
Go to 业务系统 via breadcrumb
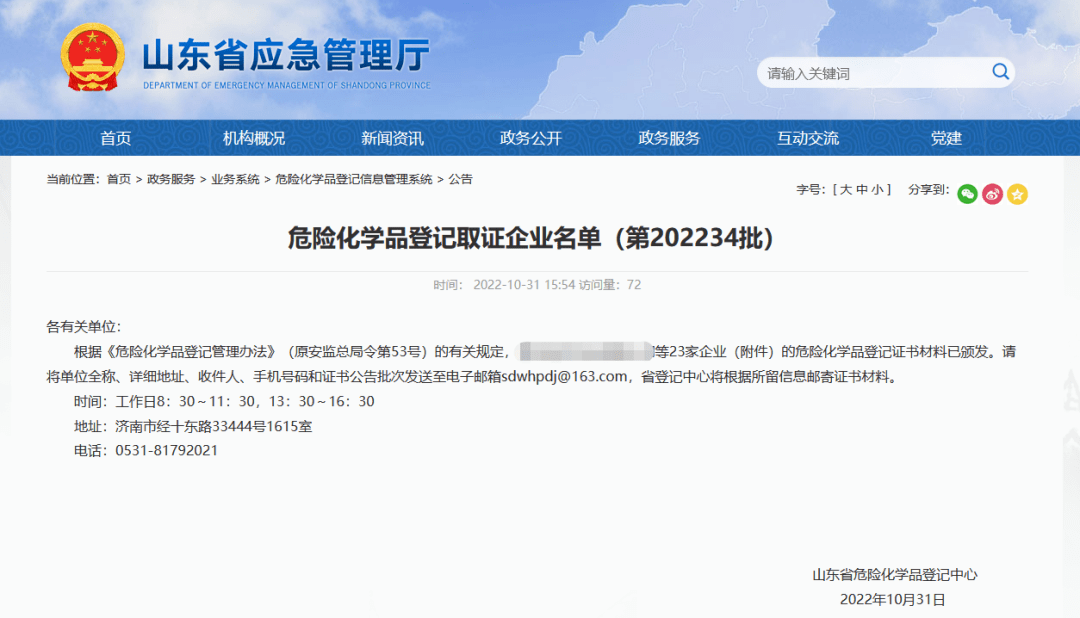[235, 179]
